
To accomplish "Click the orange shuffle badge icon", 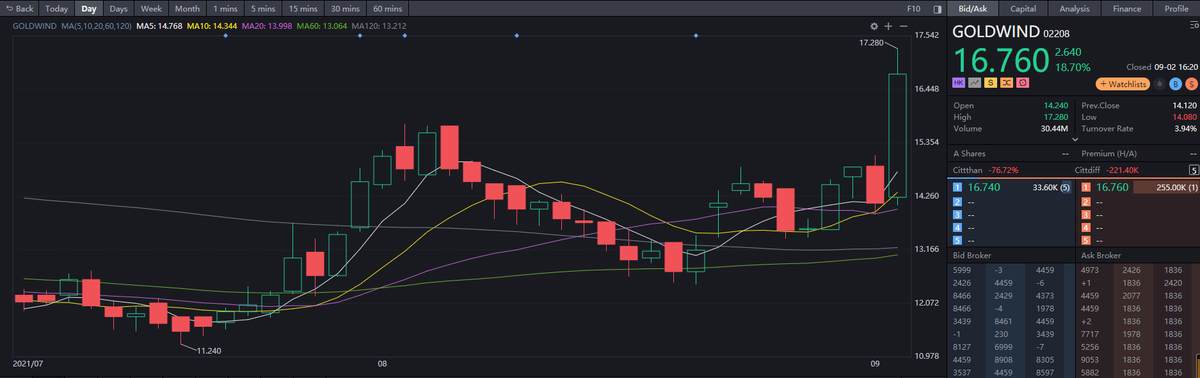I will pos(1006,82).
